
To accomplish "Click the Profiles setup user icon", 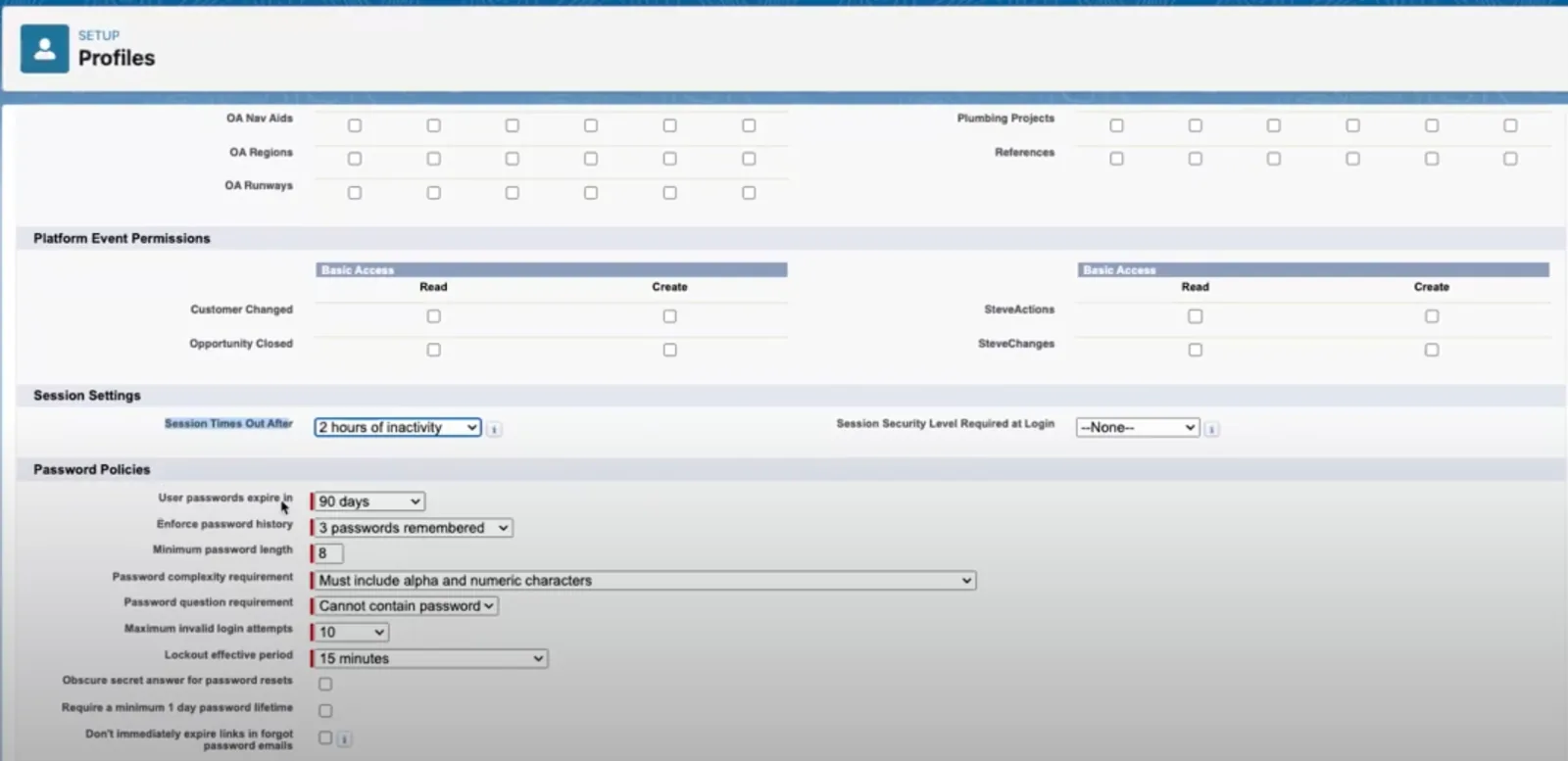I will (45, 49).
